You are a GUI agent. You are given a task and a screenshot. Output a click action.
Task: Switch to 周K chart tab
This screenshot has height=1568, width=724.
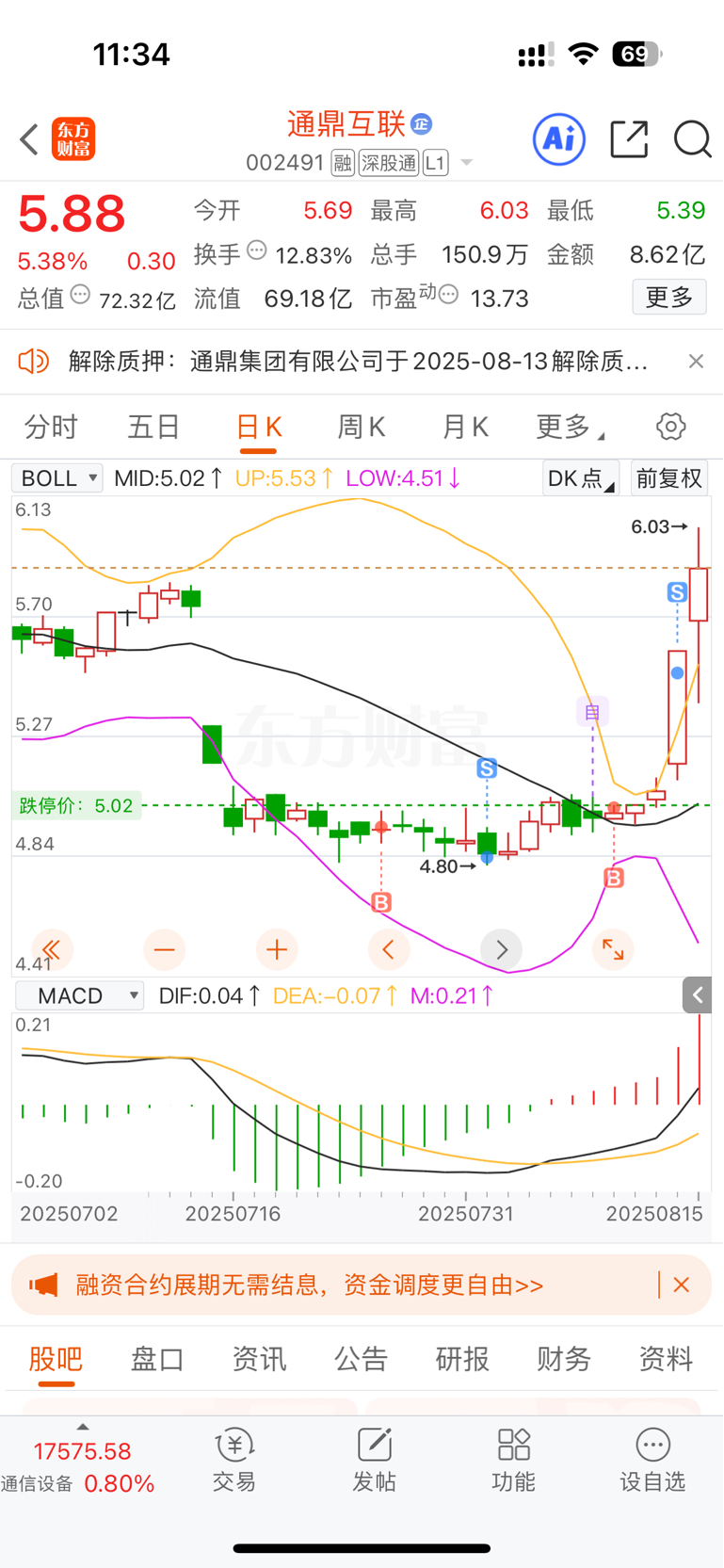coord(362,428)
